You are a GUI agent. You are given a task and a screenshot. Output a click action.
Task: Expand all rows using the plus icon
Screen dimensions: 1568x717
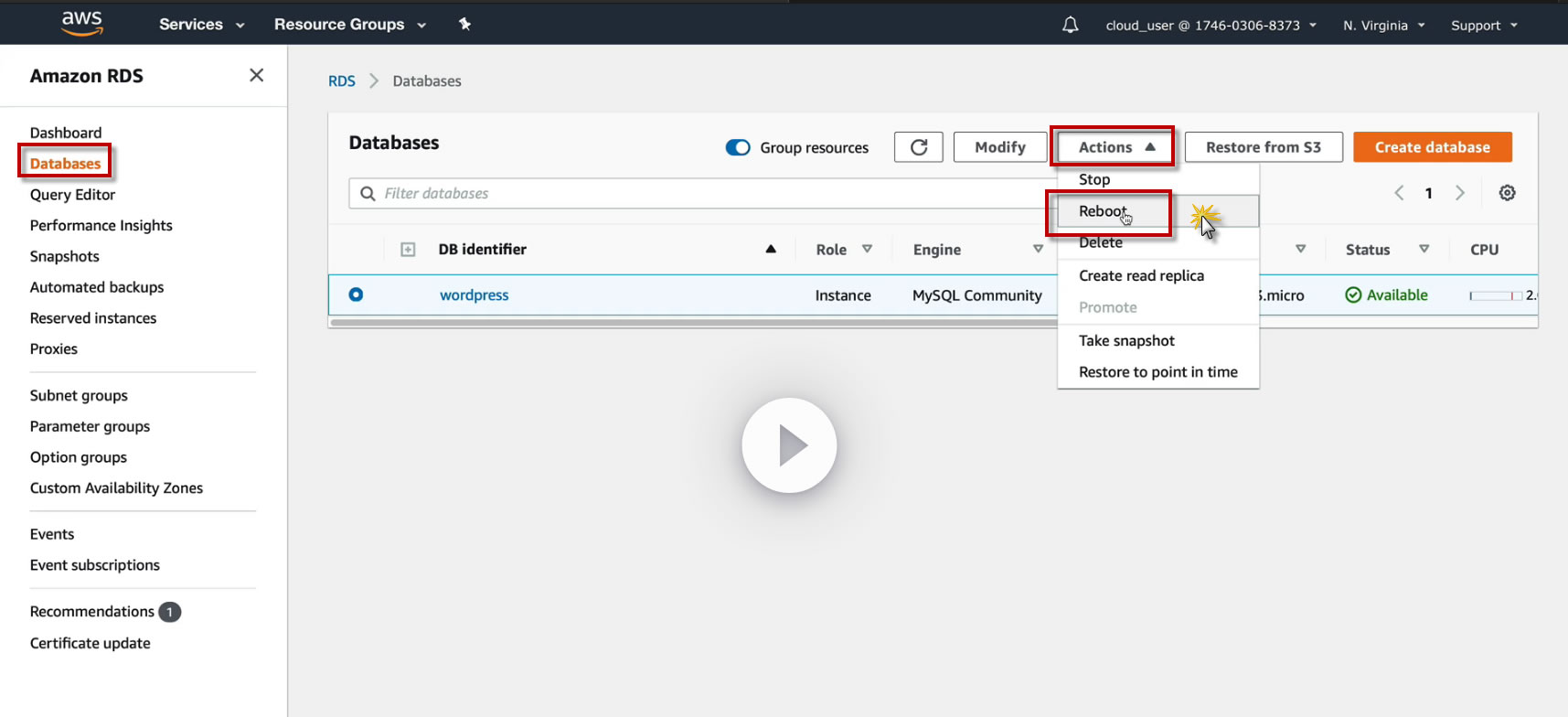(x=408, y=250)
